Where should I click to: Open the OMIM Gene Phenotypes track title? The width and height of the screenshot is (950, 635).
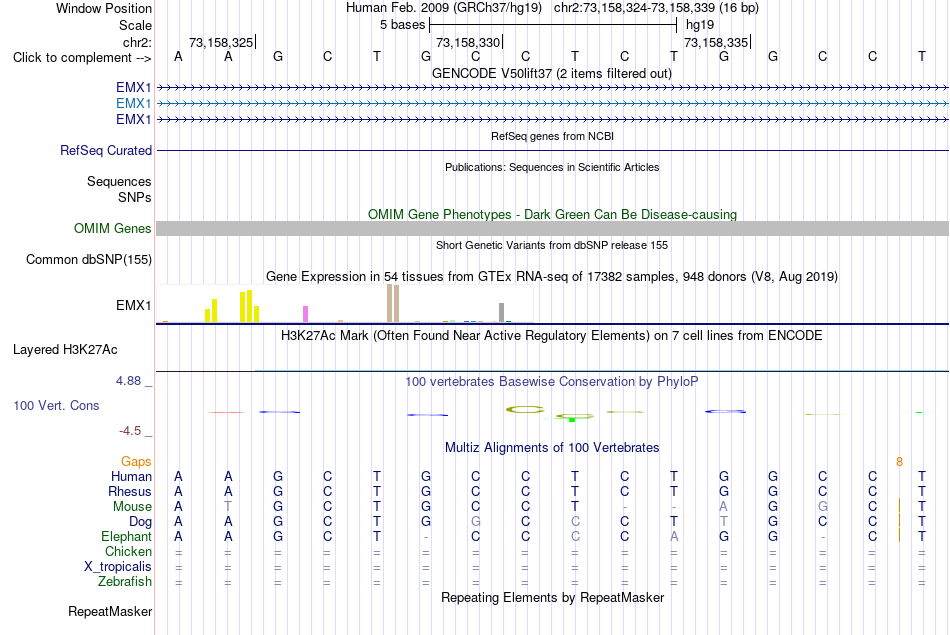coord(552,214)
